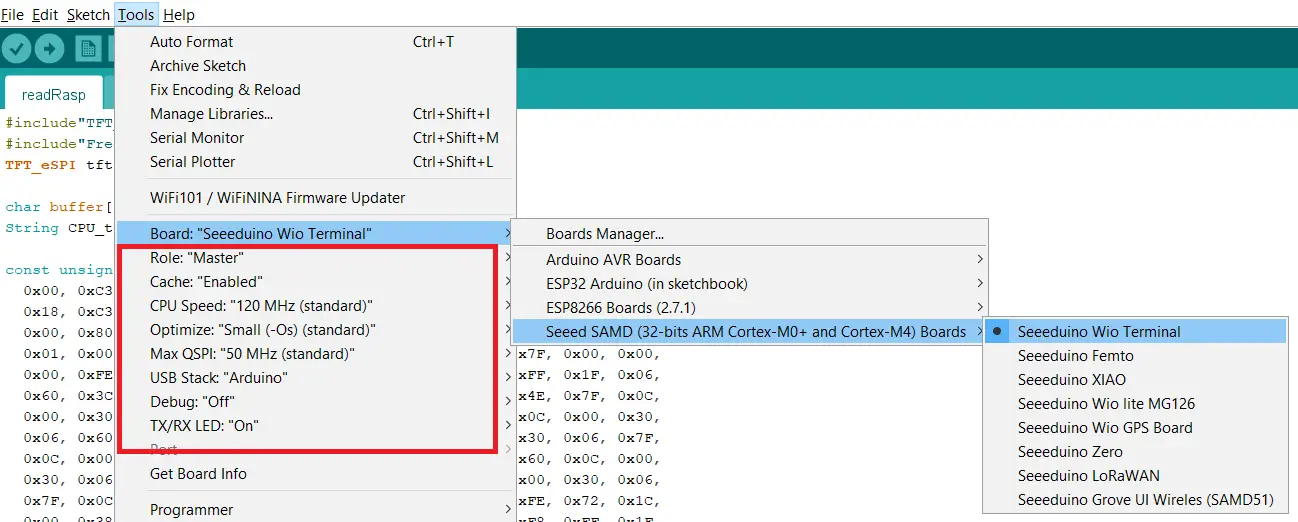The width and height of the screenshot is (1298, 522).
Task: Select Seeeduino Wio GPS Board
Action: (x=1136, y=428)
